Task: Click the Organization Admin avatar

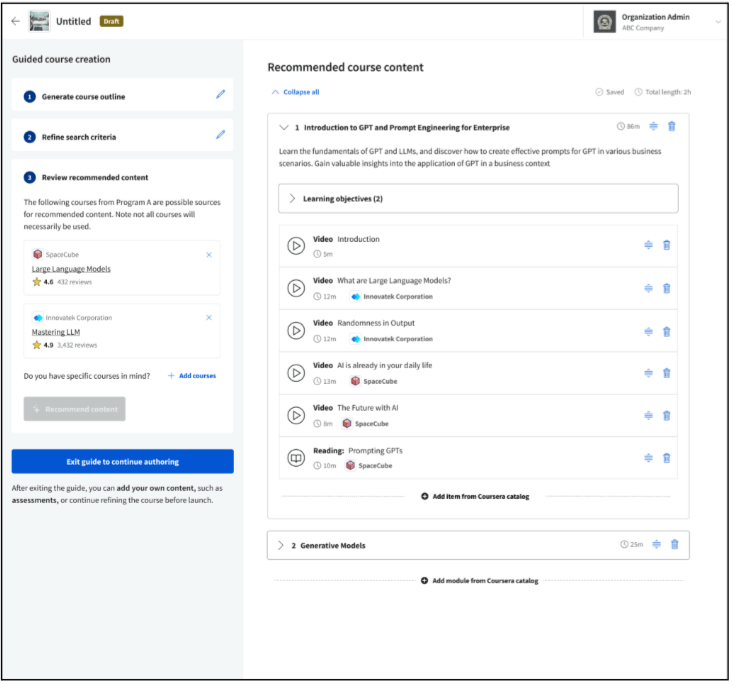Action: (x=604, y=22)
